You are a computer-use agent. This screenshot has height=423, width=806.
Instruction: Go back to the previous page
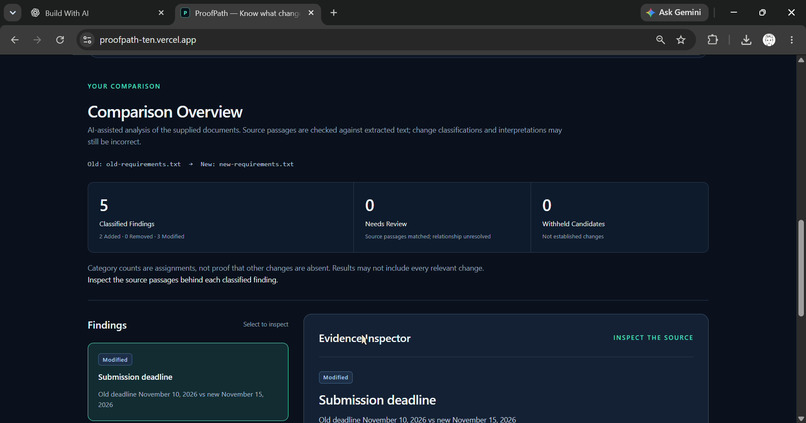15,40
